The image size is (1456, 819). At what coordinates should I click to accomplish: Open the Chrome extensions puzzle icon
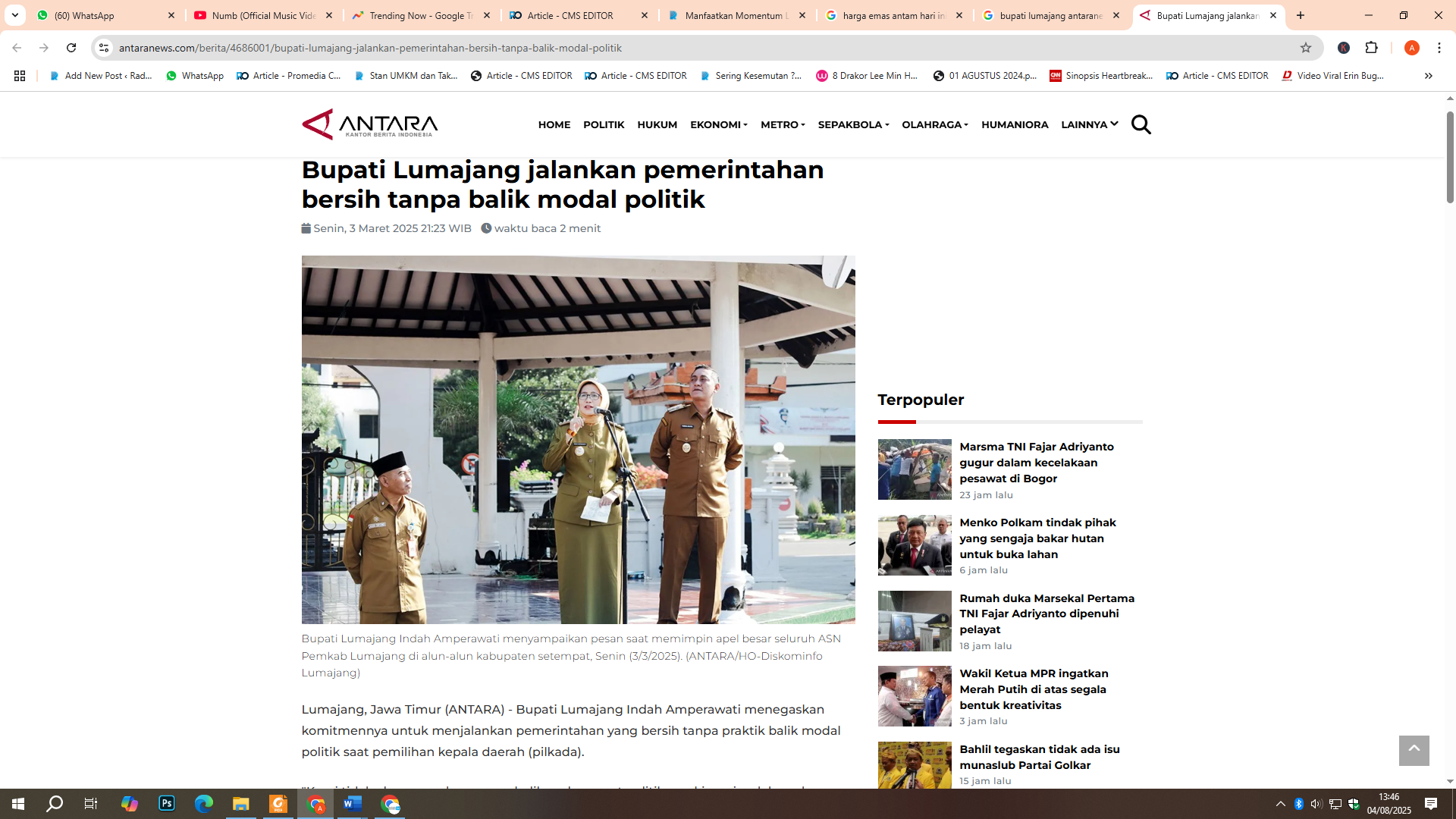(1371, 48)
